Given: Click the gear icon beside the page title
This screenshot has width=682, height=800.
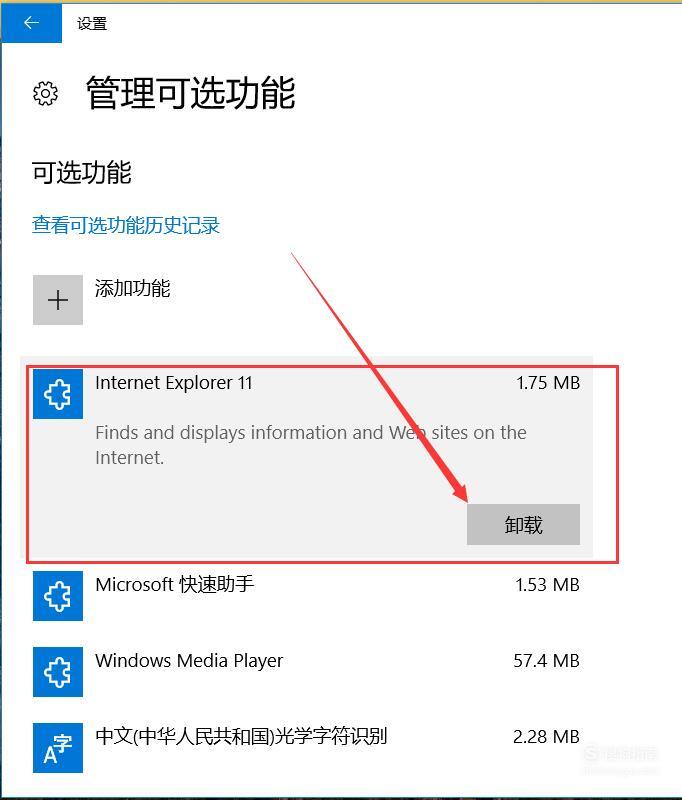Looking at the screenshot, I should (45, 93).
